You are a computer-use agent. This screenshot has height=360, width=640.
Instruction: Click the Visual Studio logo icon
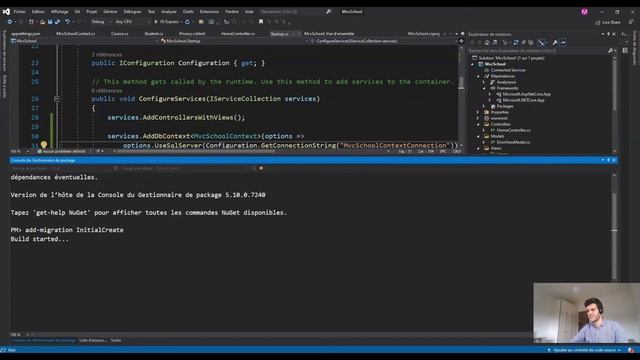(6, 12)
